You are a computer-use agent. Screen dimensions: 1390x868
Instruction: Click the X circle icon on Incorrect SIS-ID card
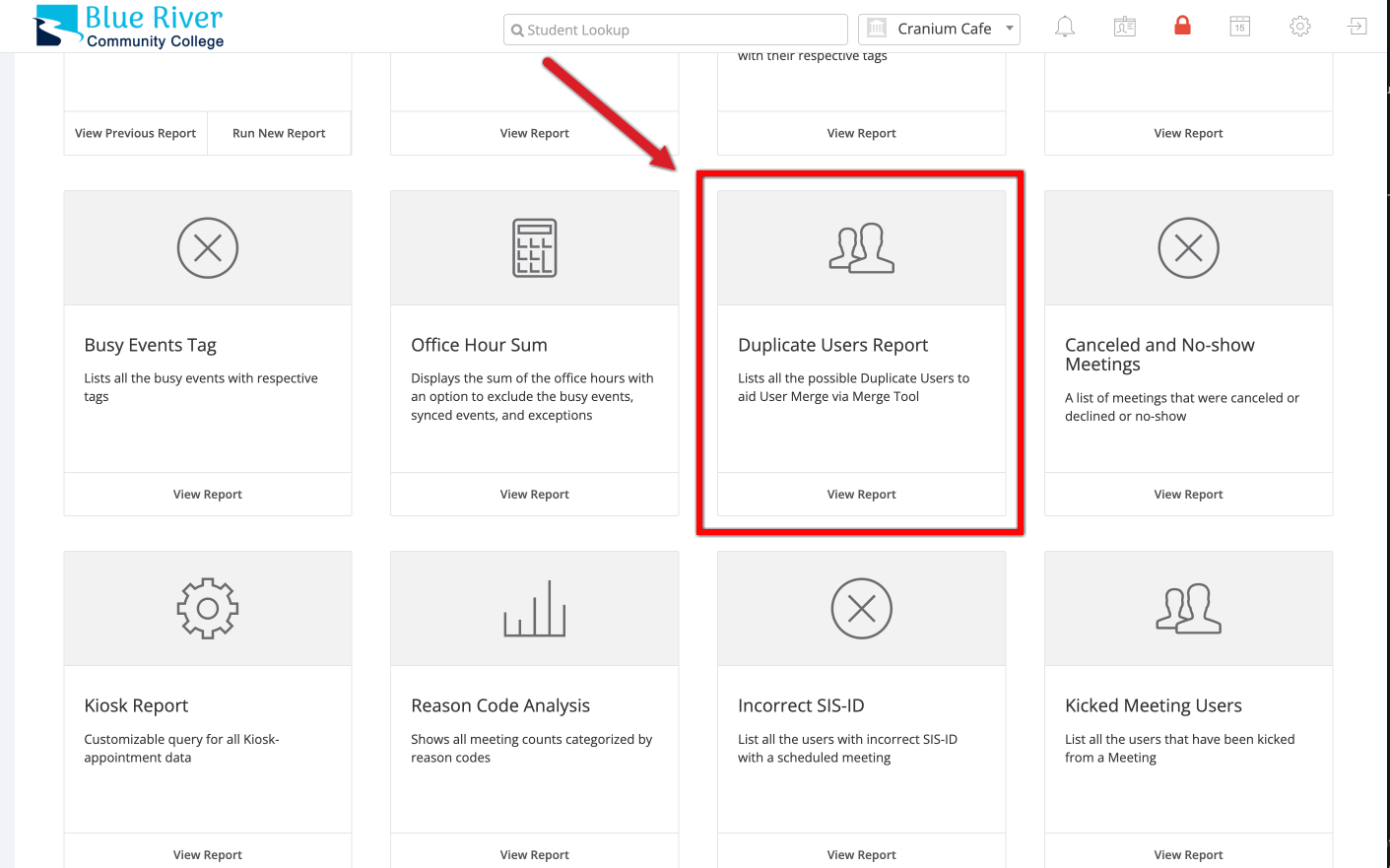861,608
